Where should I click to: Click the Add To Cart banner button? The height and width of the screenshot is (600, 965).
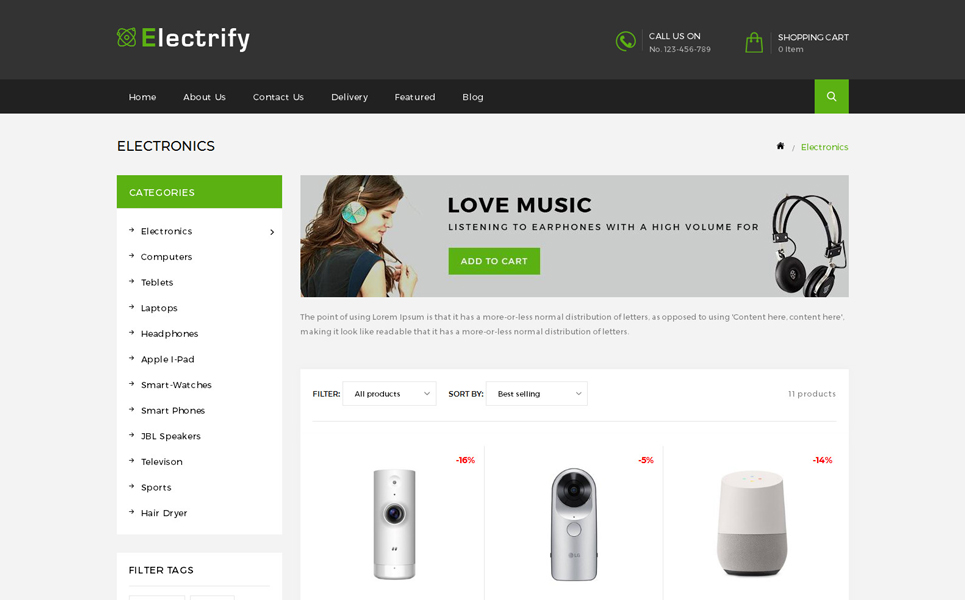coord(494,261)
